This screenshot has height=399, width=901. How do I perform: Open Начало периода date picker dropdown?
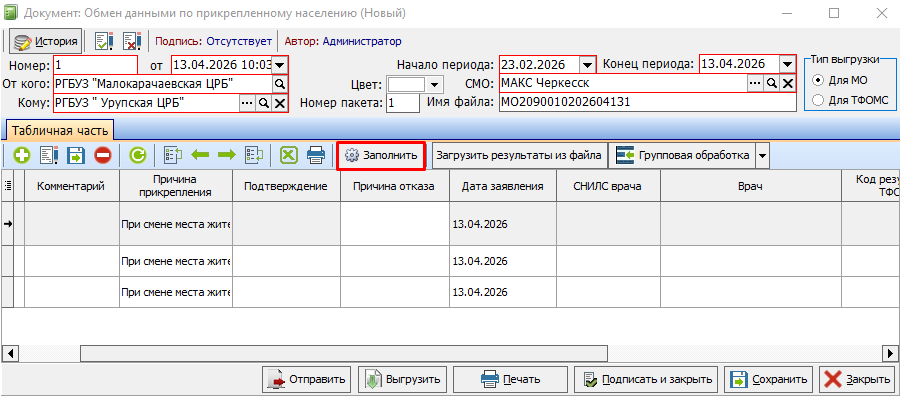click(x=587, y=64)
